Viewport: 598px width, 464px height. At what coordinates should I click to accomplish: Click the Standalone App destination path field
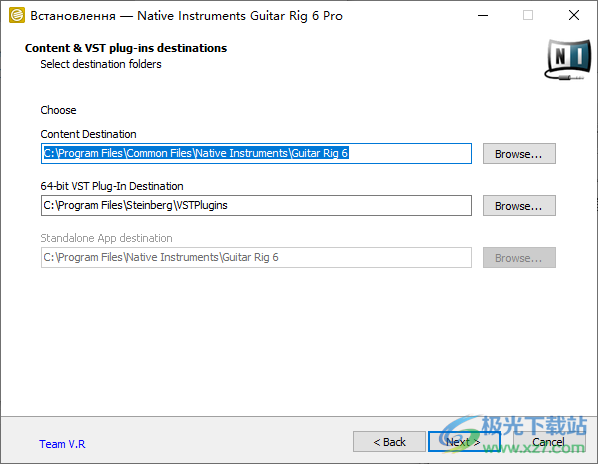[x=256, y=257]
